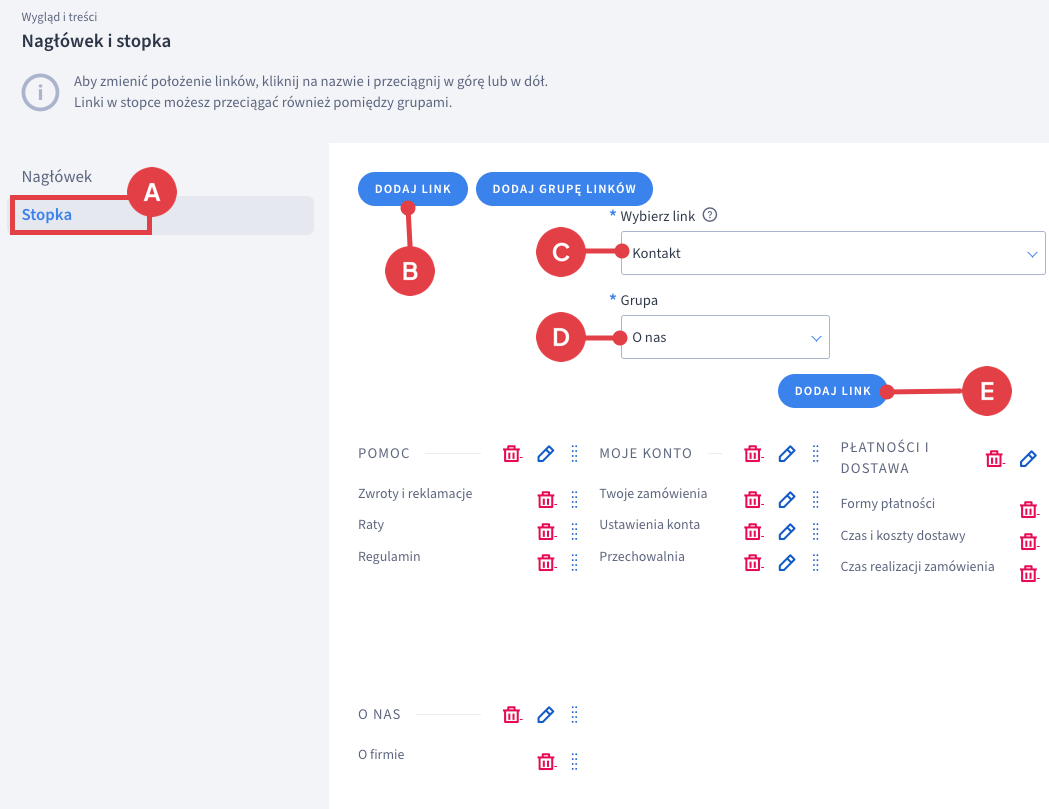The width and height of the screenshot is (1049, 809).
Task: Delete the Raty link
Action: pos(546,531)
